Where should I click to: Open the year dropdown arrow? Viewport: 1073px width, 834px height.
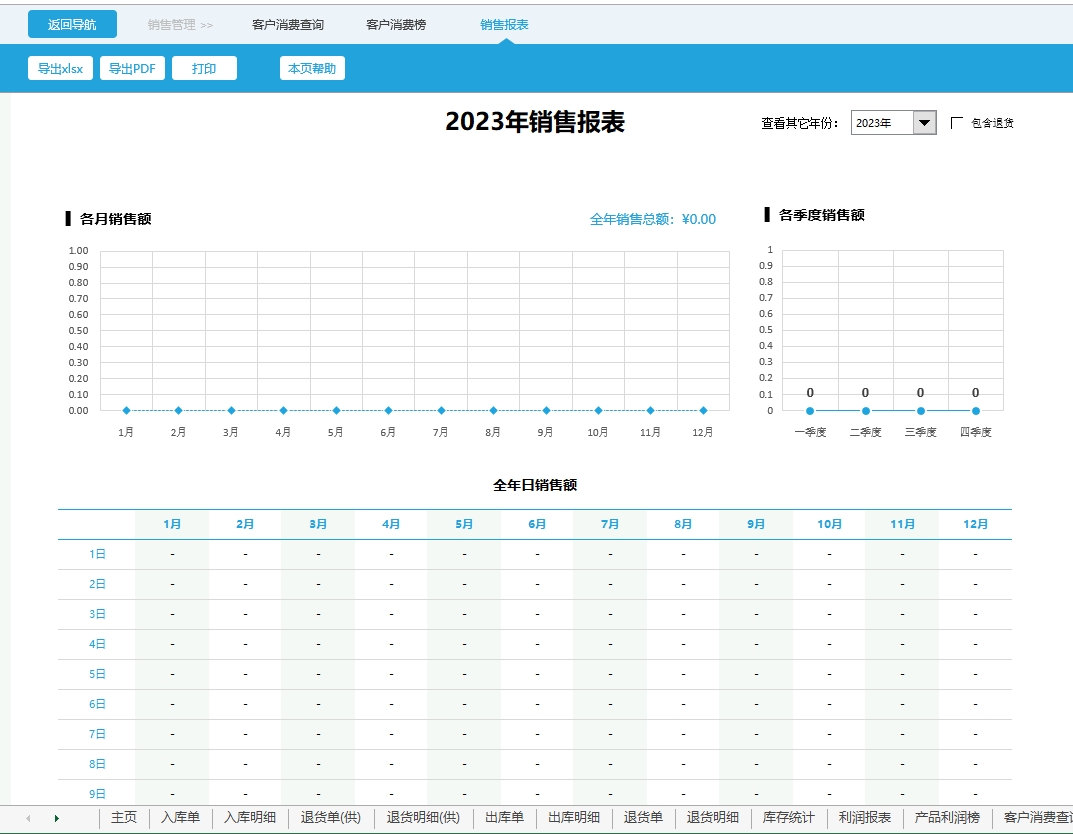pyautogui.click(x=925, y=123)
